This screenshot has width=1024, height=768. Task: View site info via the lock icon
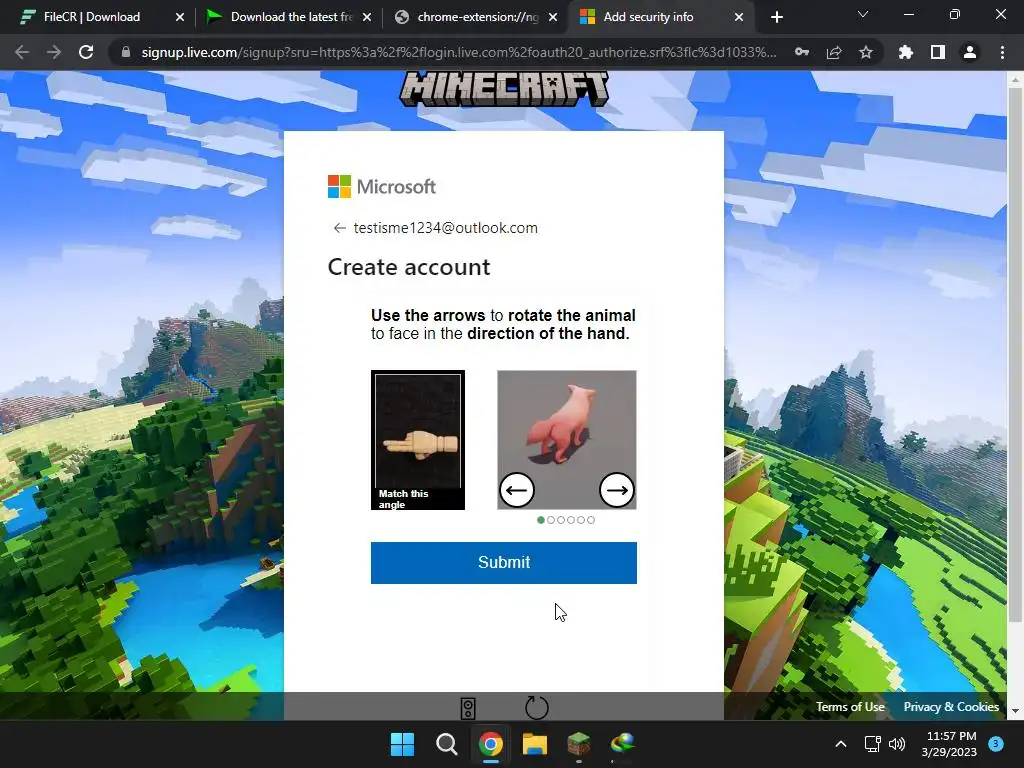point(125,52)
